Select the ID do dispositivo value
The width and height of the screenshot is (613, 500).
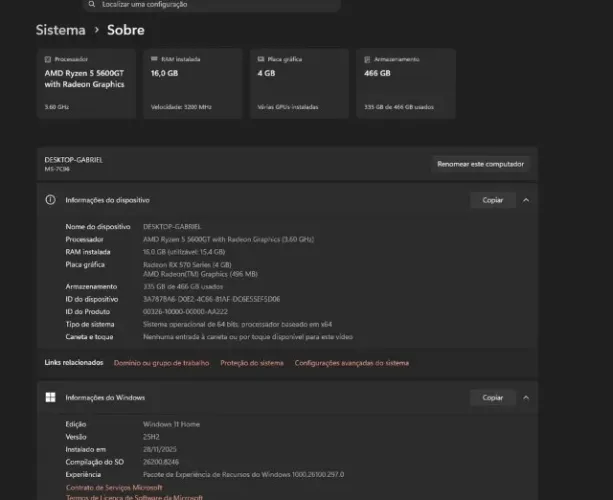coord(212,299)
